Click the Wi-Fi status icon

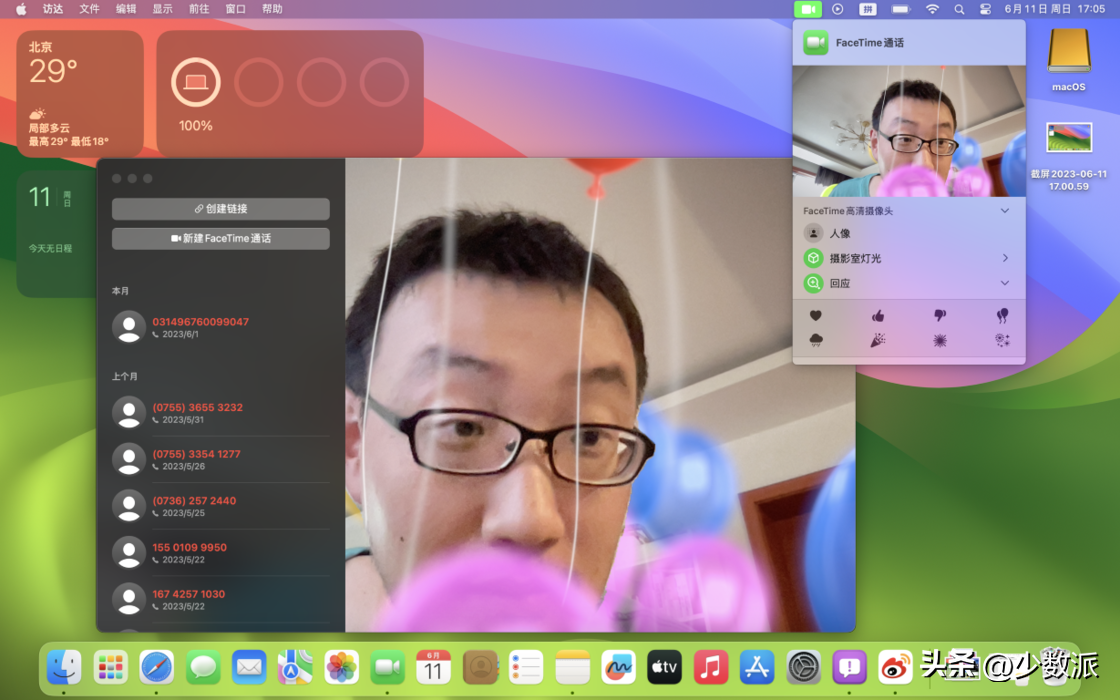click(x=932, y=9)
